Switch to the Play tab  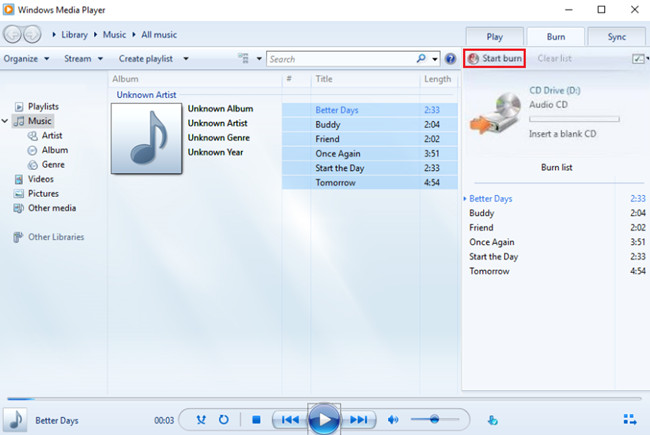tap(494, 36)
